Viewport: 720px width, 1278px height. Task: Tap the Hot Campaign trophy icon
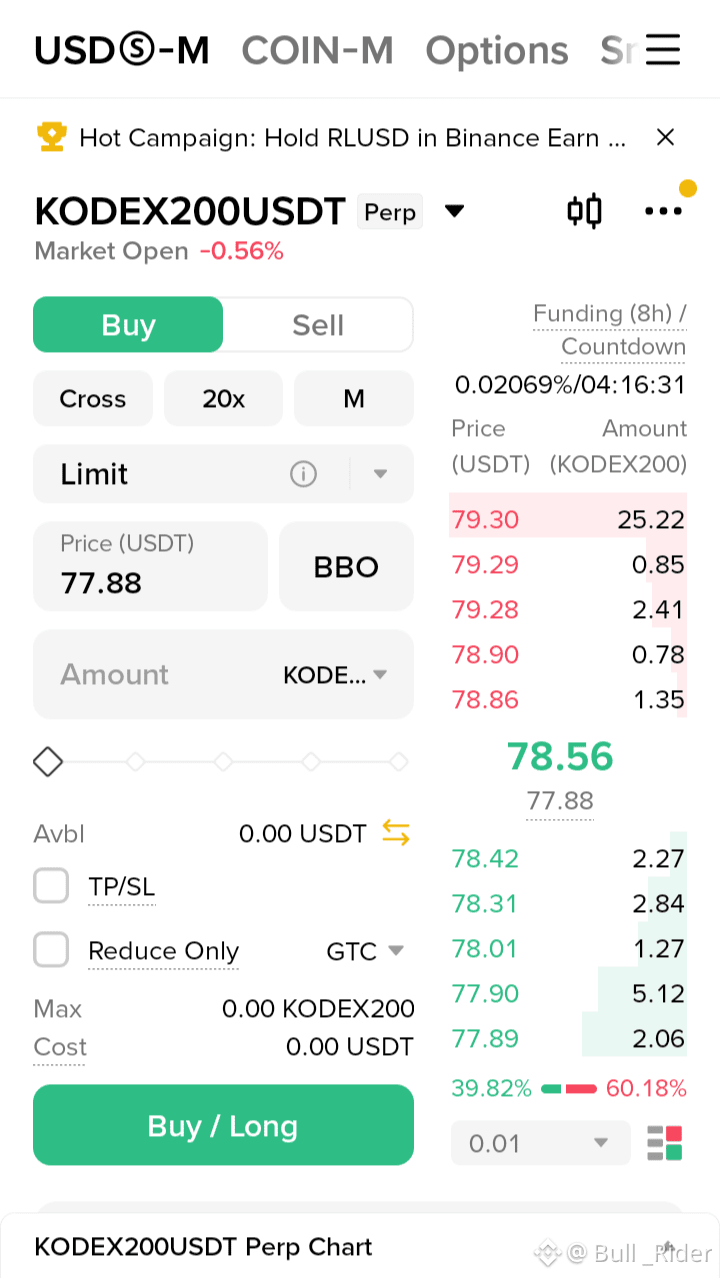pyautogui.click(x=51, y=137)
